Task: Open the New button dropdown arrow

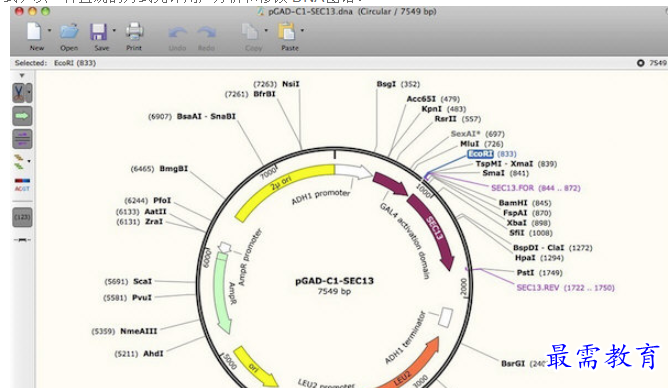Action: pos(49,30)
